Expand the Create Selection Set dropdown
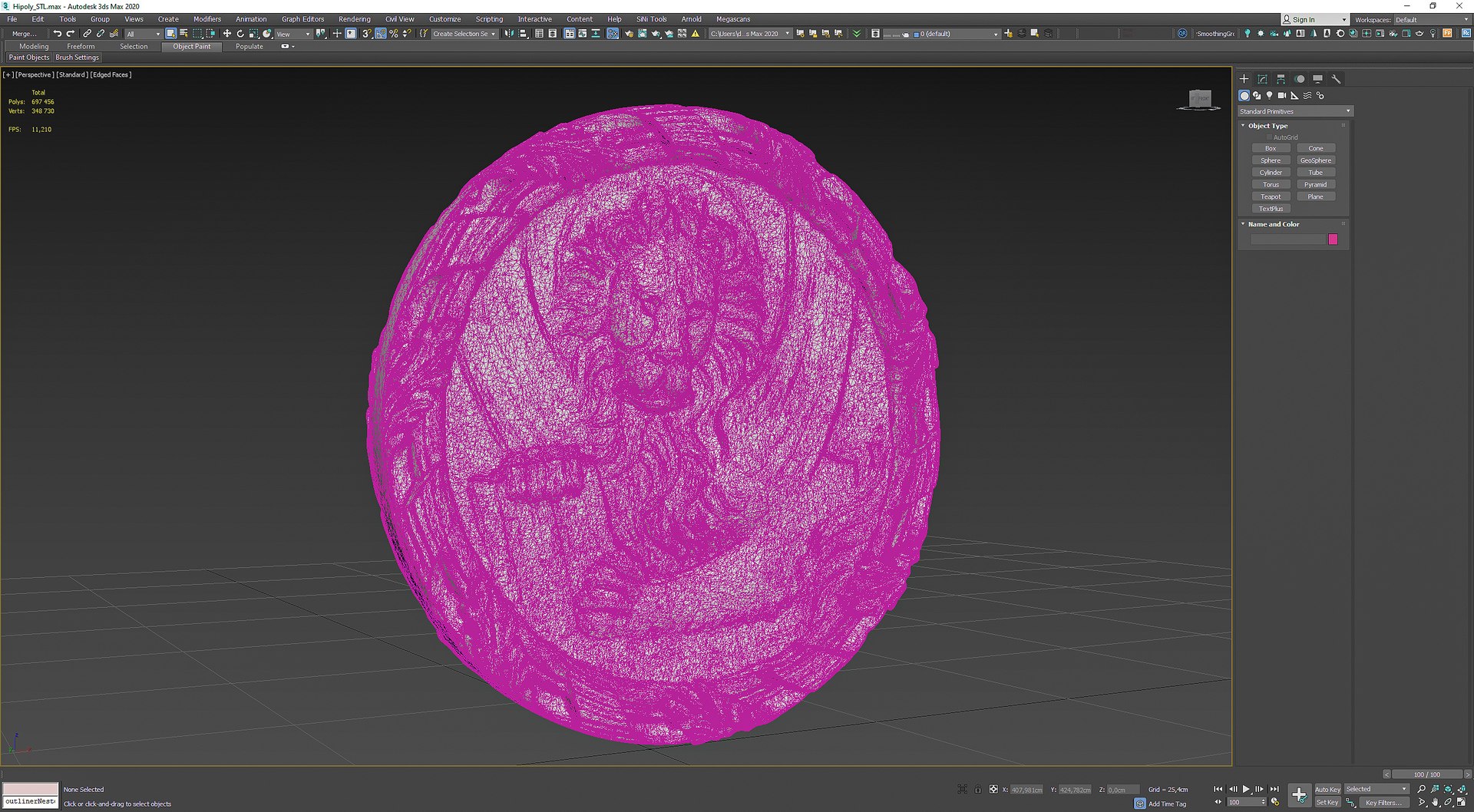The width and height of the screenshot is (1474, 812). (x=464, y=34)
